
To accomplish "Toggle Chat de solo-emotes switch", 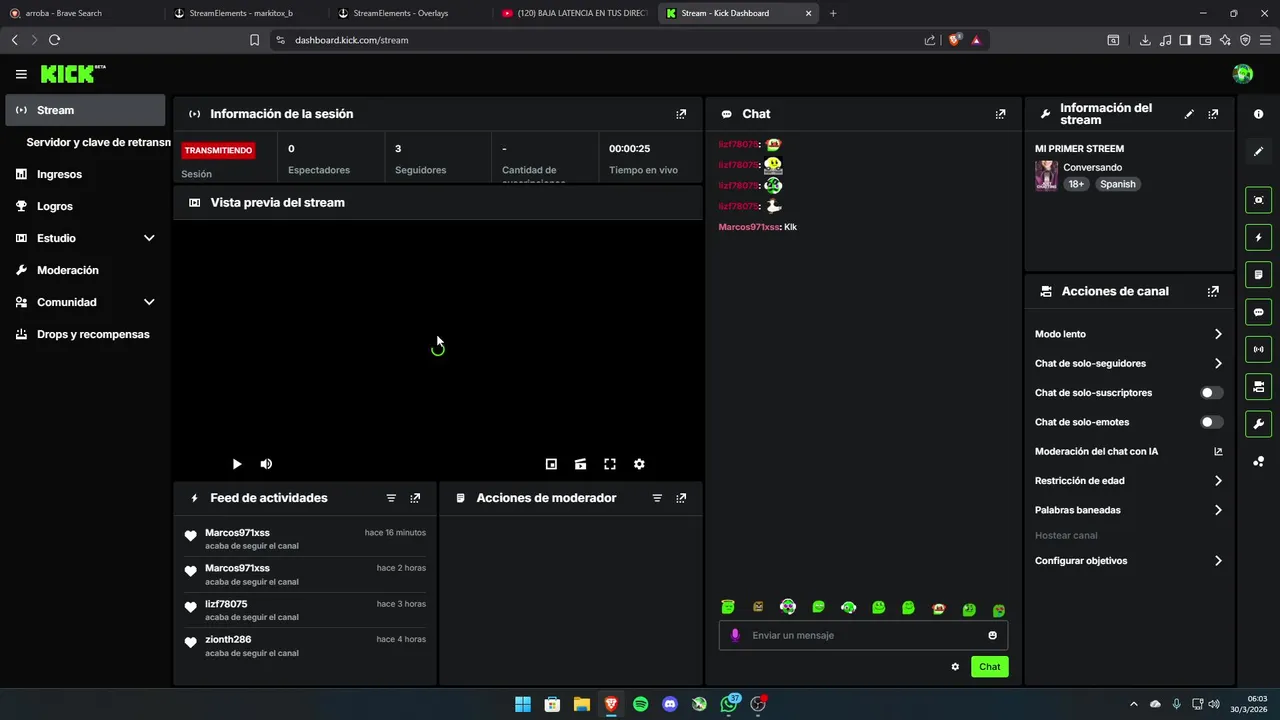I will (1211, 422).
